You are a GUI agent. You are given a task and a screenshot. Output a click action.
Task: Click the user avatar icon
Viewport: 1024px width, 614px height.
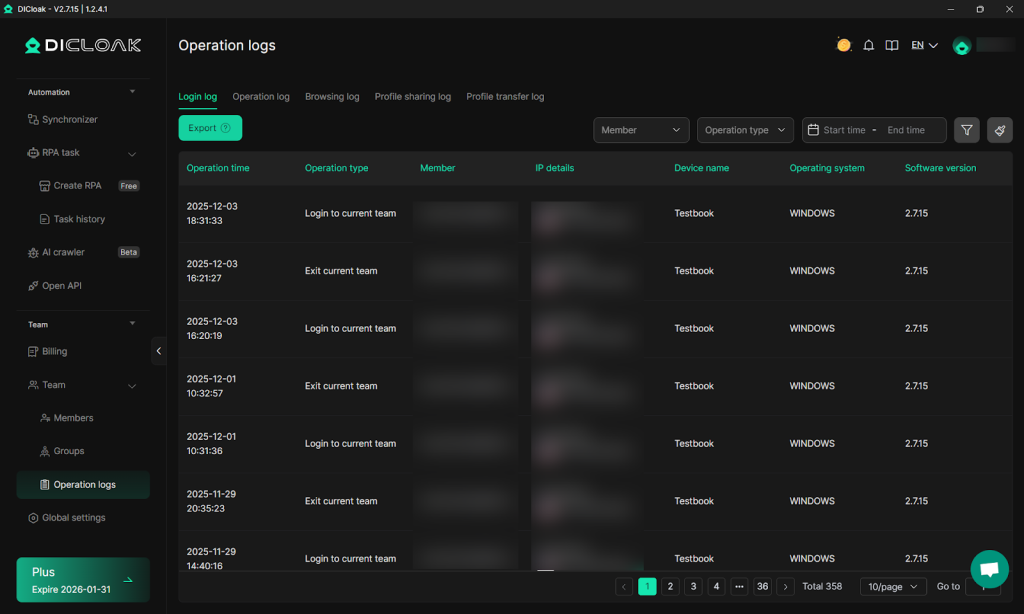tap(962, 46)
